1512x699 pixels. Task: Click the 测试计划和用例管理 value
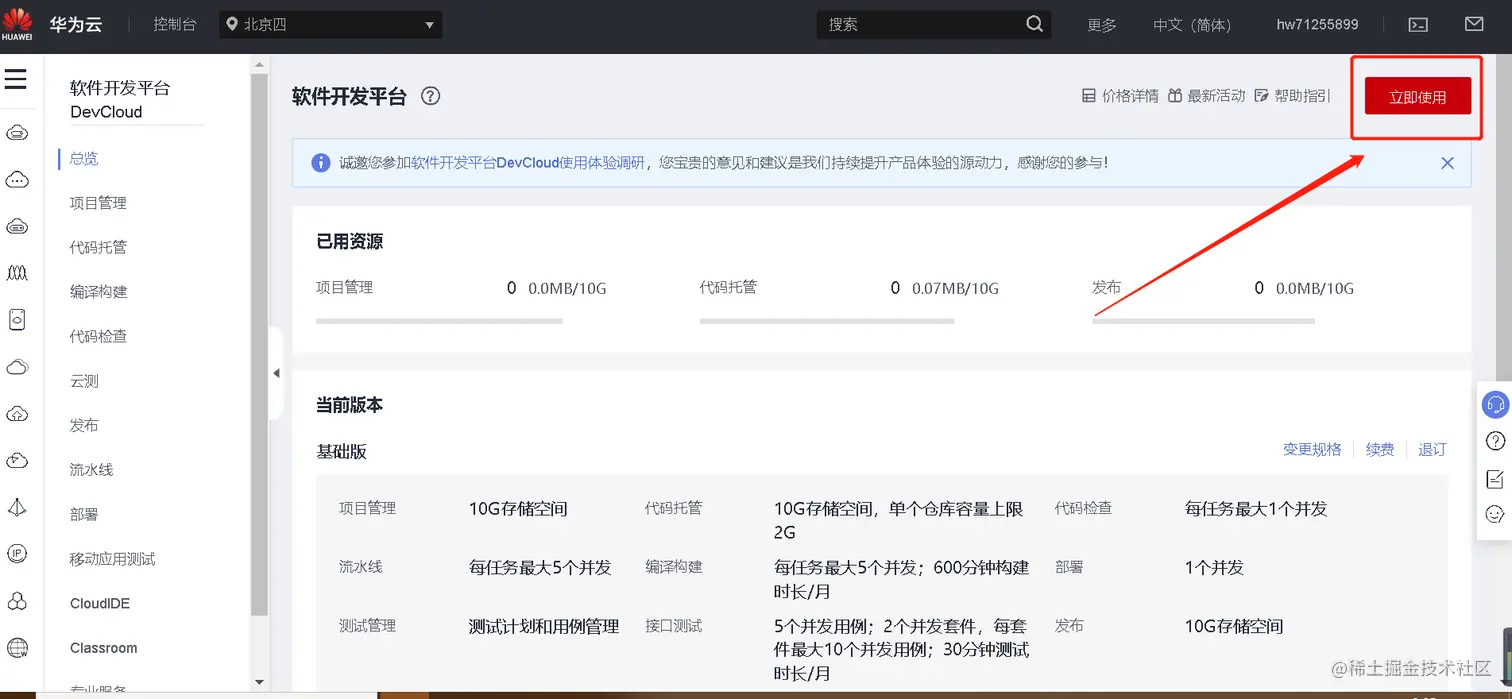[x=544, y=627]
